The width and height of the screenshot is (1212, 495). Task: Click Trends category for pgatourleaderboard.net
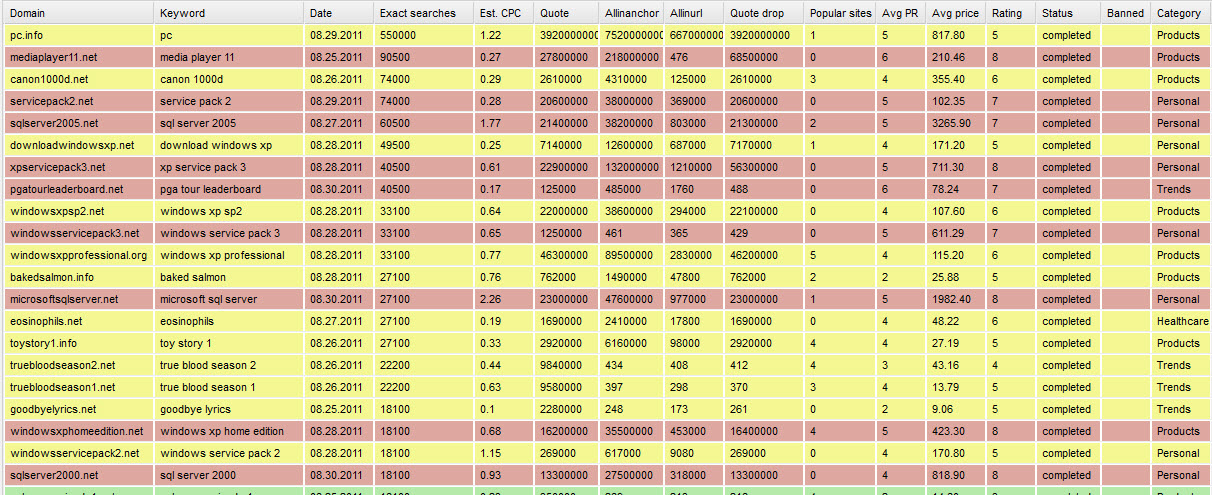[x=1180, y=189]
